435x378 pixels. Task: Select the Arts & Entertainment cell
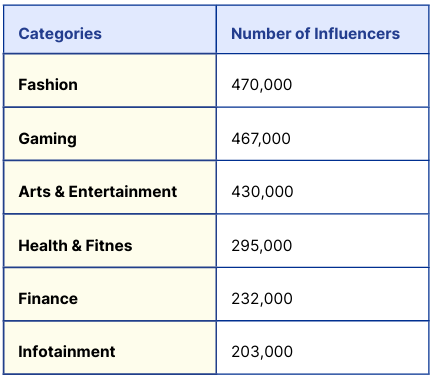(110, 187)
